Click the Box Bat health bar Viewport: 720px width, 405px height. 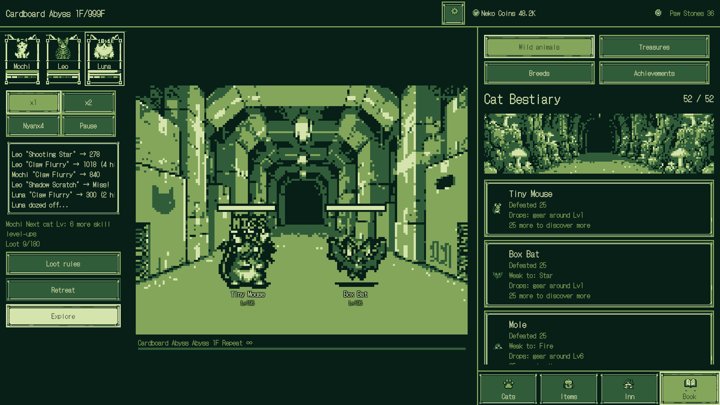tap(356, 208)
